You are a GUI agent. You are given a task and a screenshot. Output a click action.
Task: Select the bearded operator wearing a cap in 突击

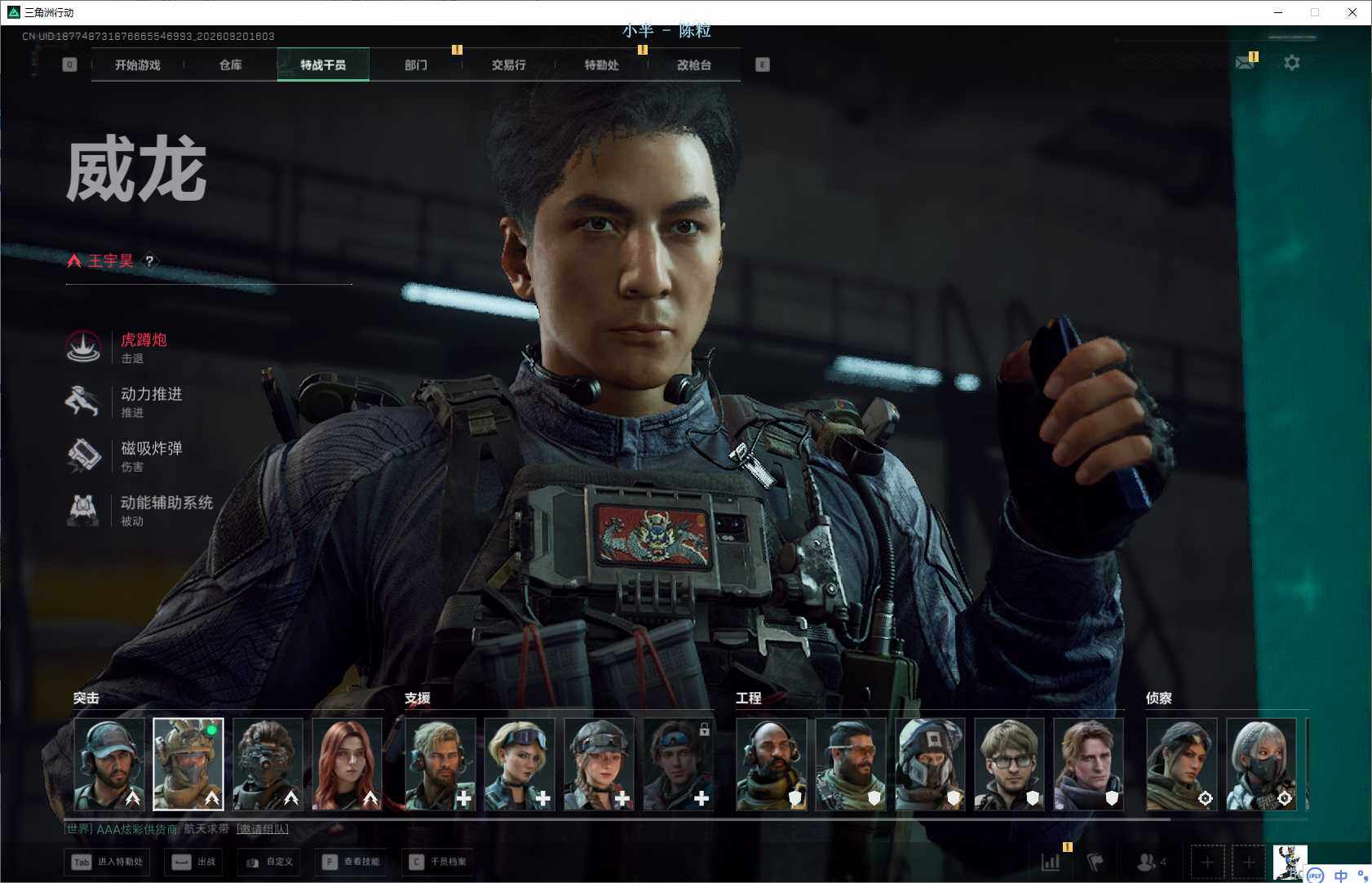pos(109,765)
